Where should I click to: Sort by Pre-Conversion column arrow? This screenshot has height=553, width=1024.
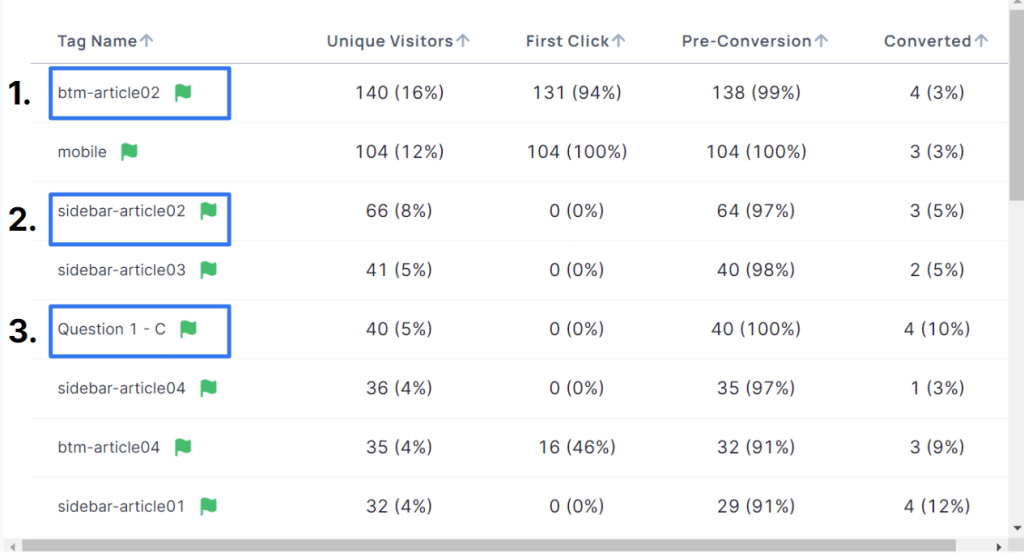tap(821, 41)
